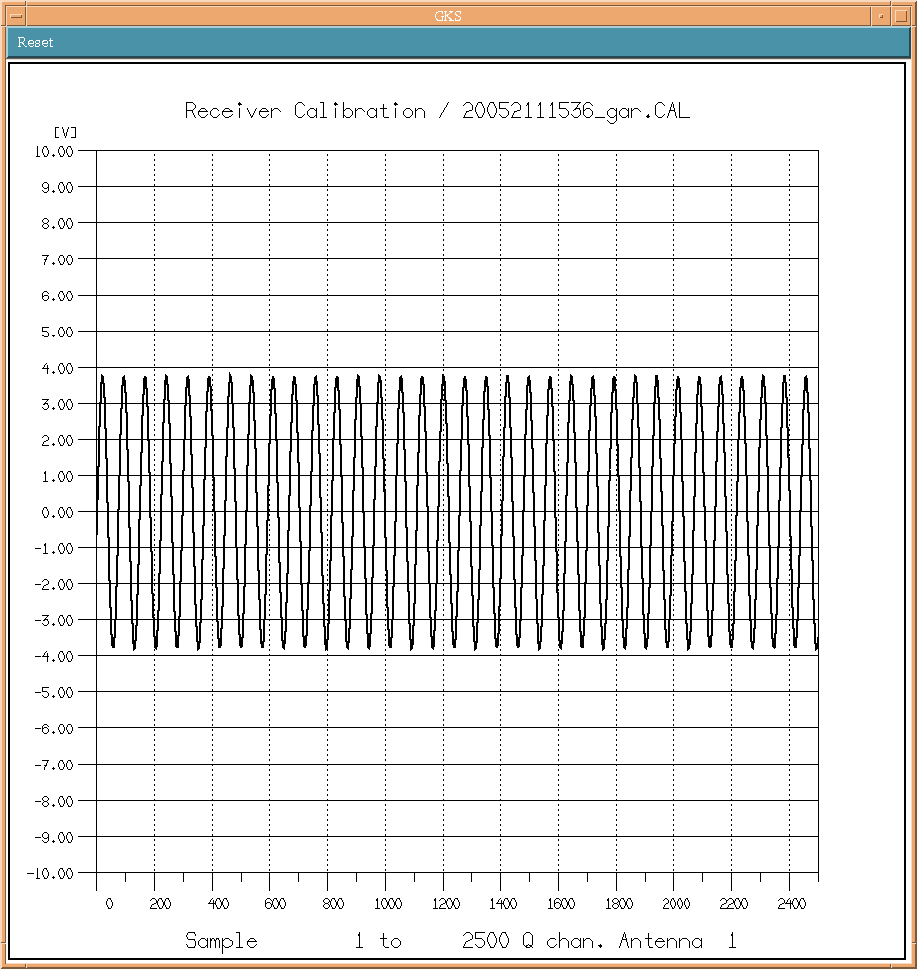Click the y-axis label '4.00'
The height and width of the screenshot is (969, 917).
pos(57,369)
